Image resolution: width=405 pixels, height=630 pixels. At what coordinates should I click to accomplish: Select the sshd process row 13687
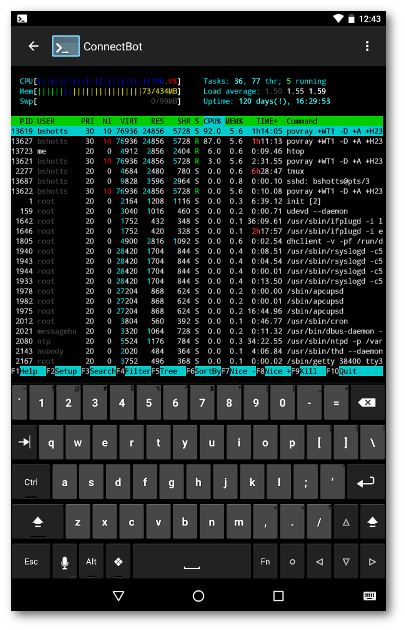(x=197, y=181)
